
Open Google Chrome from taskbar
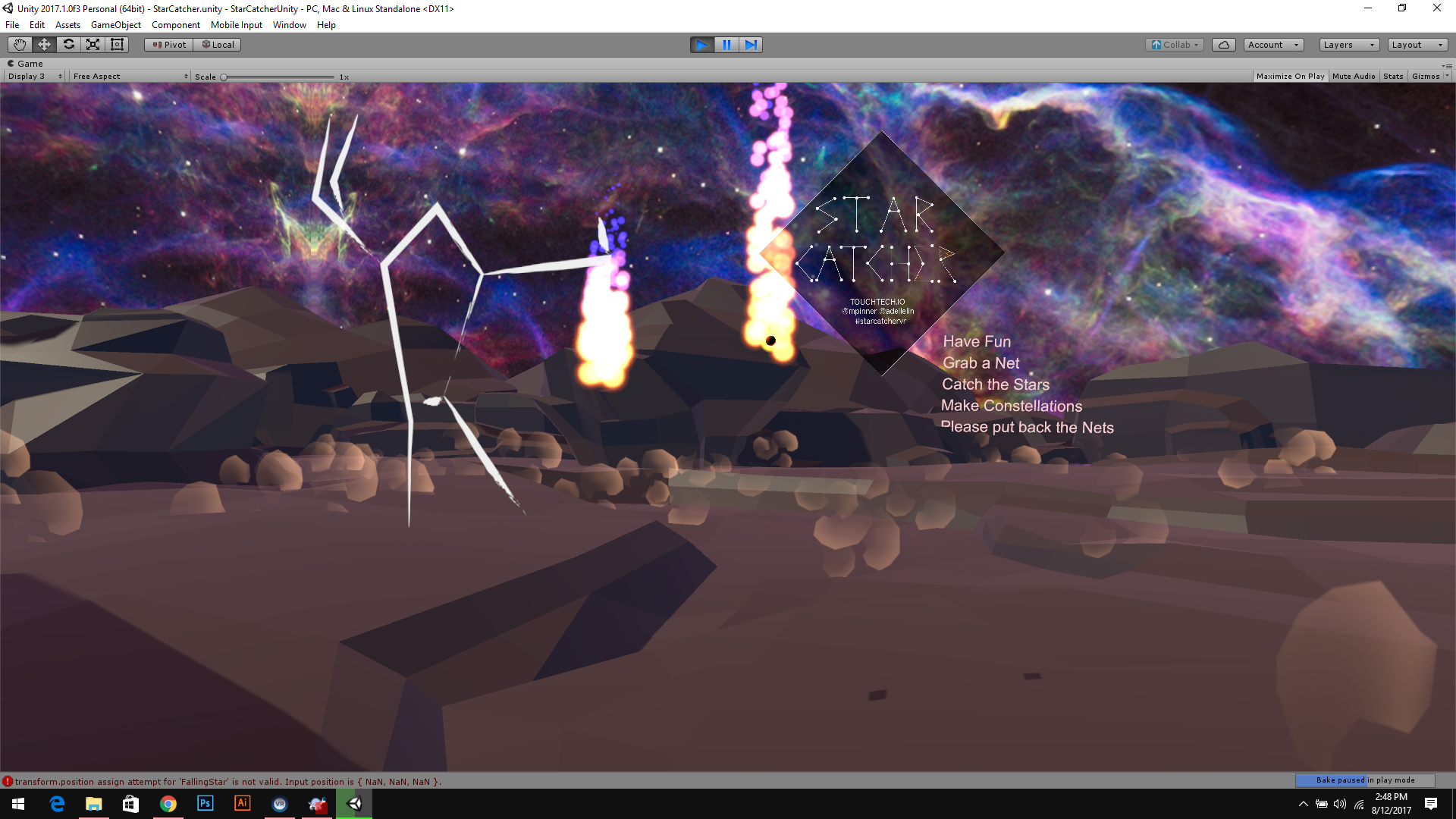click(168, 804)
